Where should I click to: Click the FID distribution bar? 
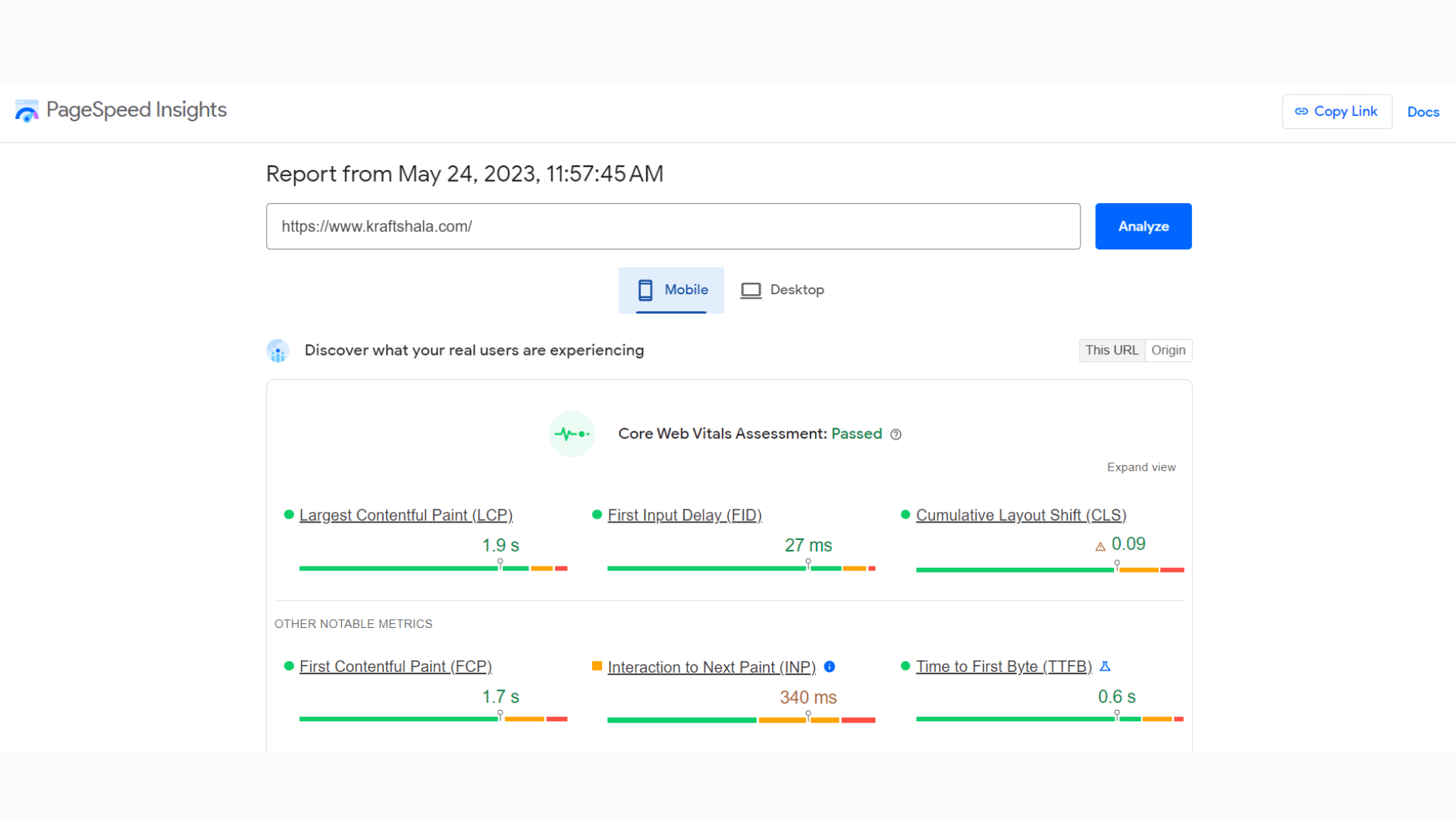click(x=742, y=568)
